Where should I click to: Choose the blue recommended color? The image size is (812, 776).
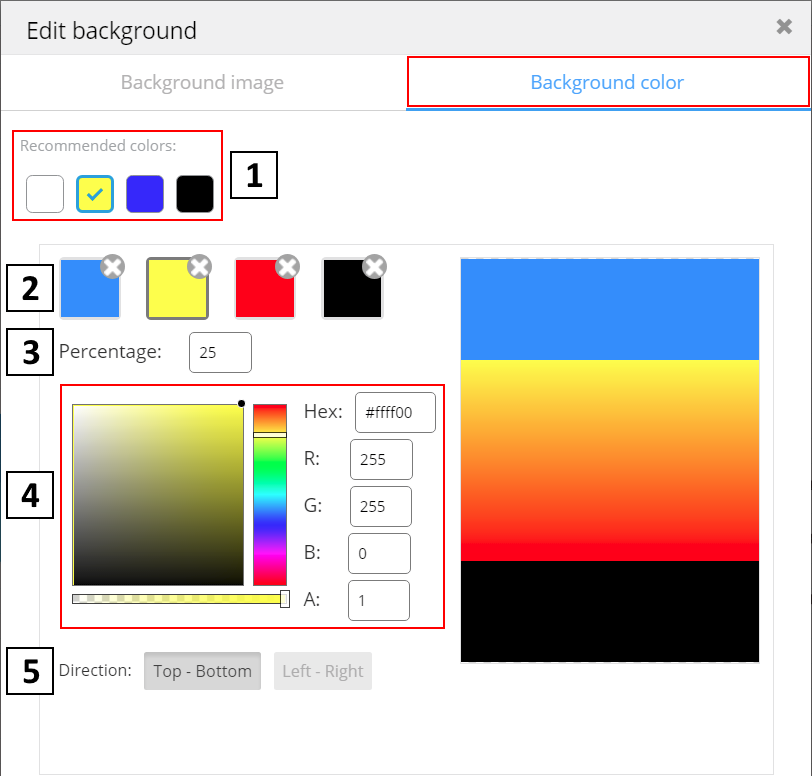[x=145, y=194]
